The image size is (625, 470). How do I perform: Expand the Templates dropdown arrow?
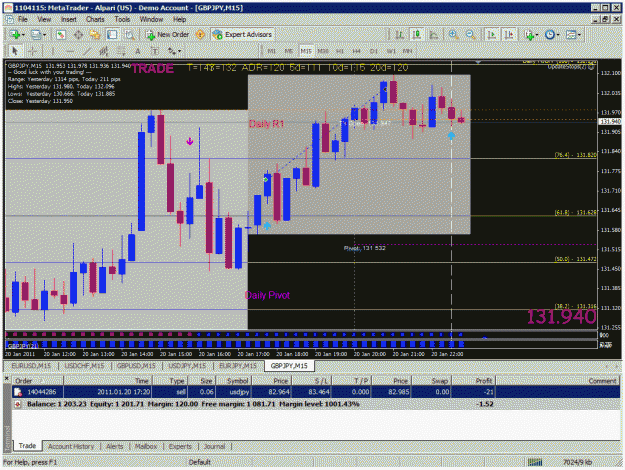tap(579, 35)
